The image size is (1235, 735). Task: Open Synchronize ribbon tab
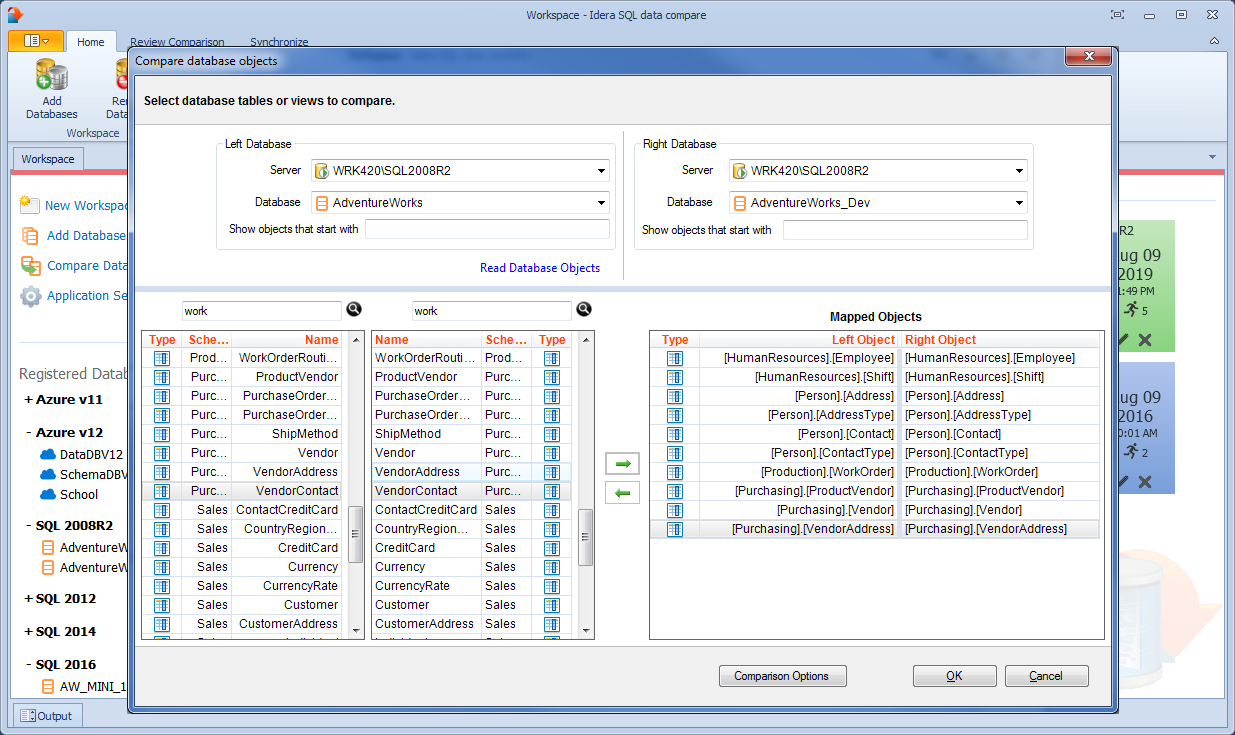[279, 42]
